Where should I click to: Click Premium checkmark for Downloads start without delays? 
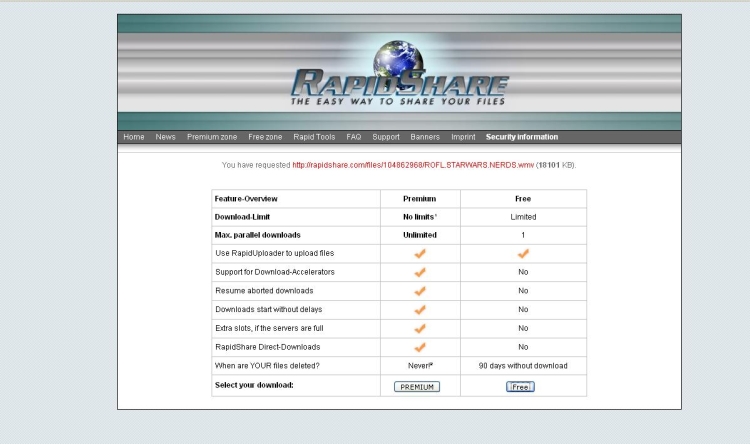pos(420,310)
